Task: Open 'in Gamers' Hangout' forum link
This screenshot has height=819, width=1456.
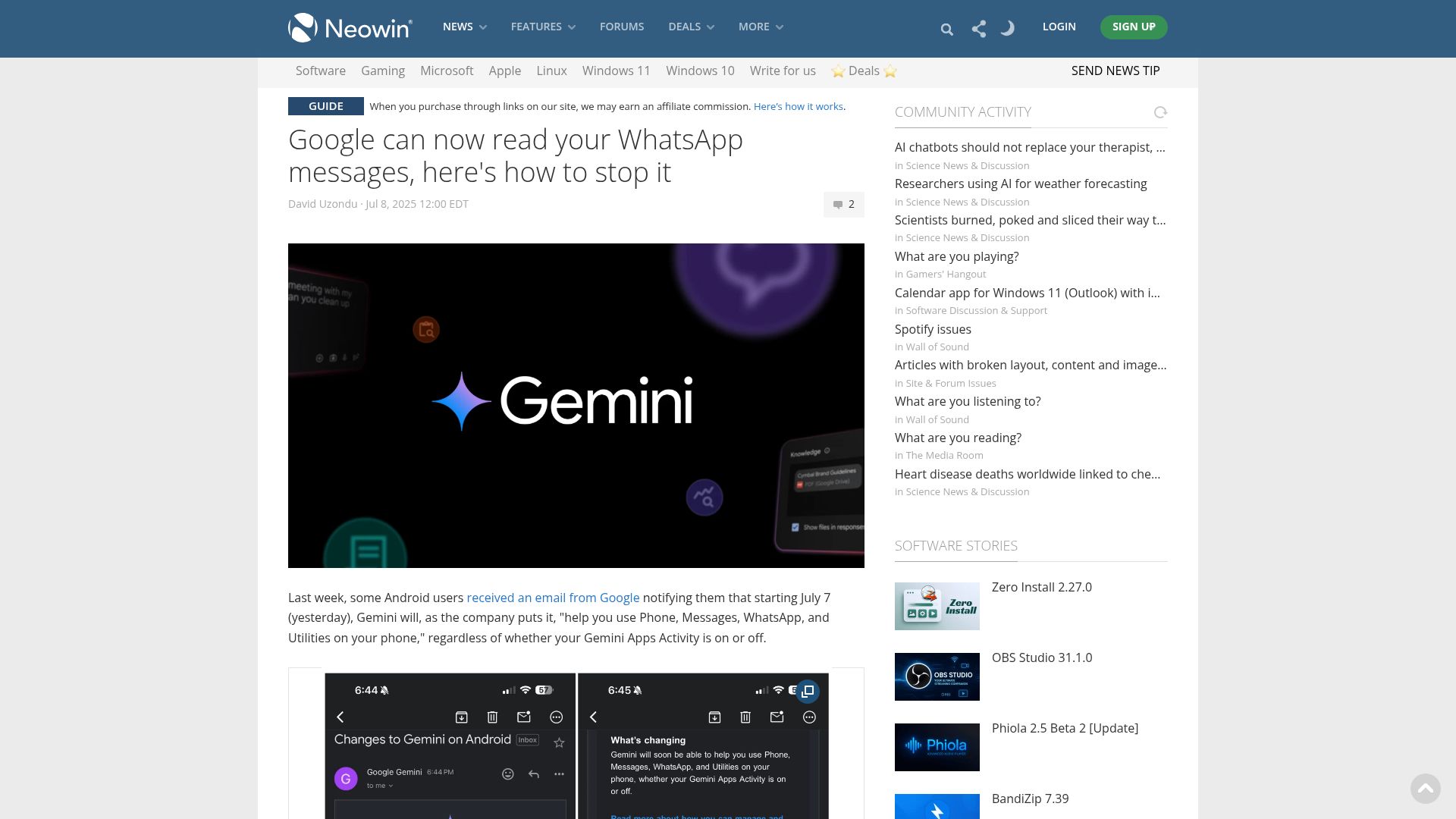Action: pos(940,274)
